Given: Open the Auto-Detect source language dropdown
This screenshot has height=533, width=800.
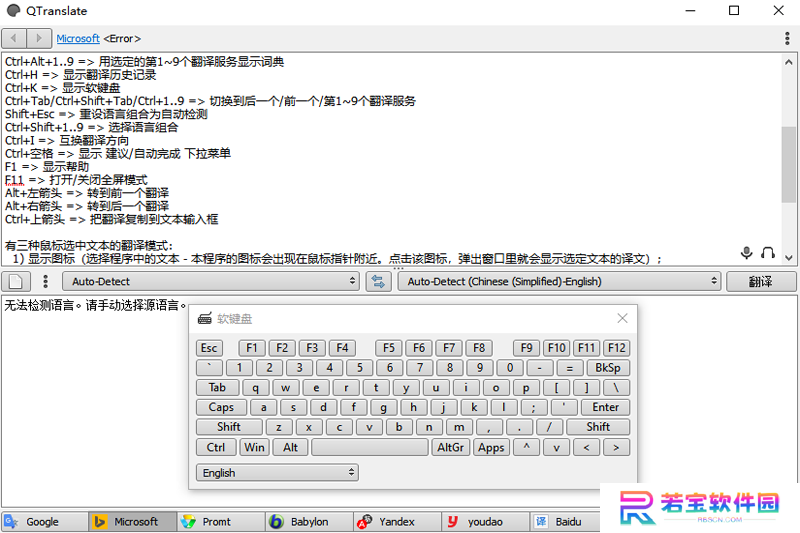Looking at the screenshot, I should coord(211,282).
